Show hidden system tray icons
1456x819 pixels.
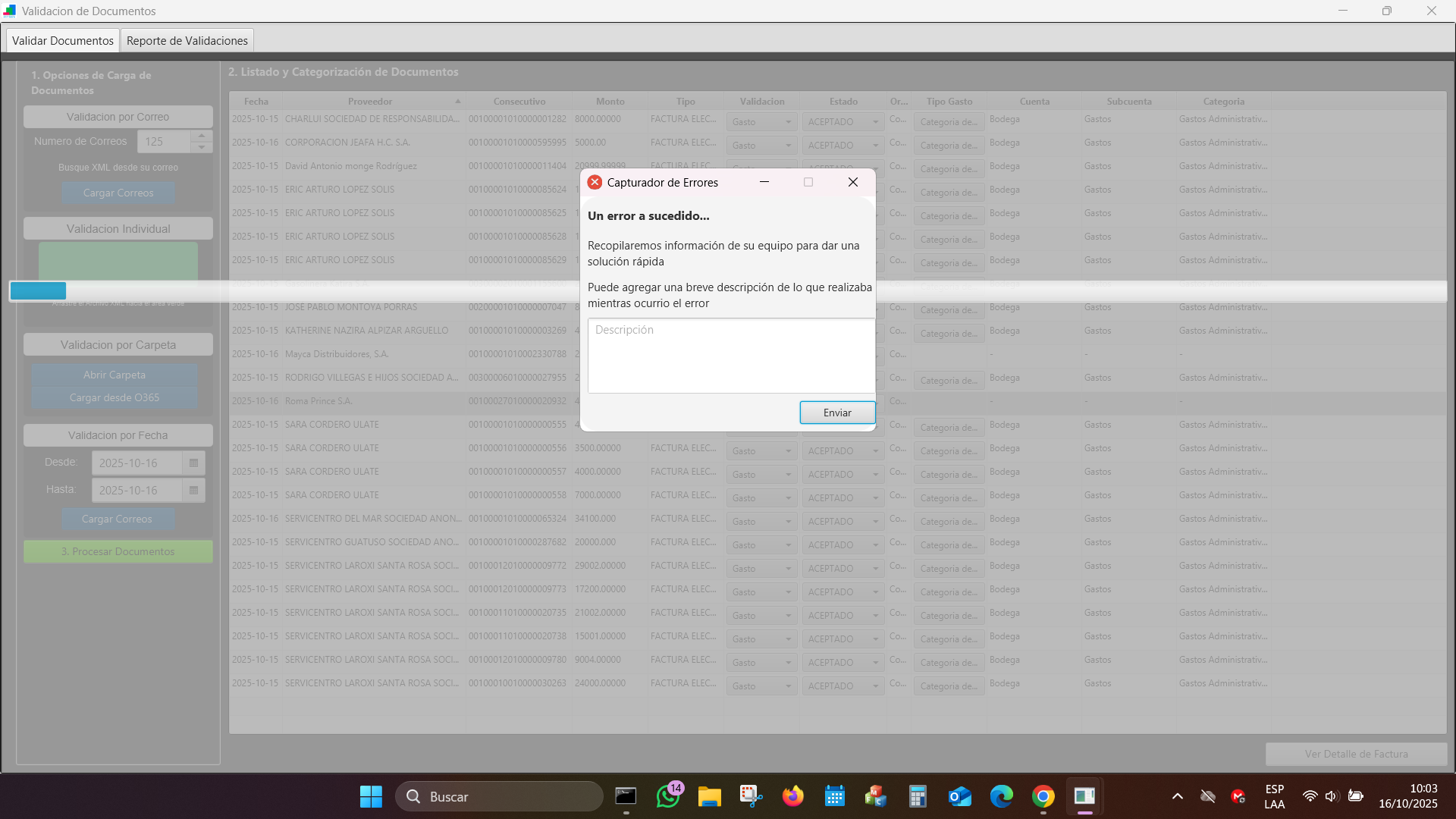1177,796
